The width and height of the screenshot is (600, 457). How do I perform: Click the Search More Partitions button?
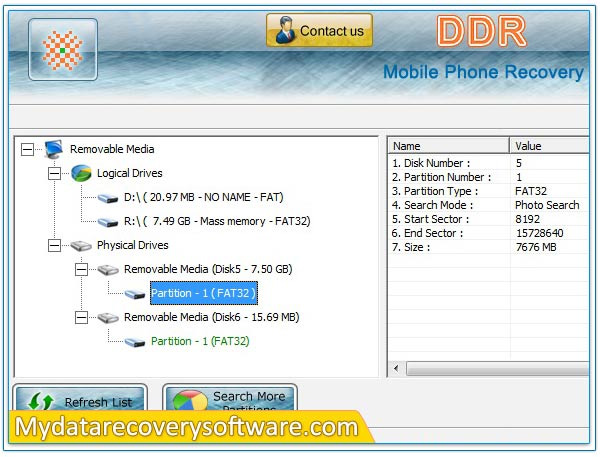230,398
